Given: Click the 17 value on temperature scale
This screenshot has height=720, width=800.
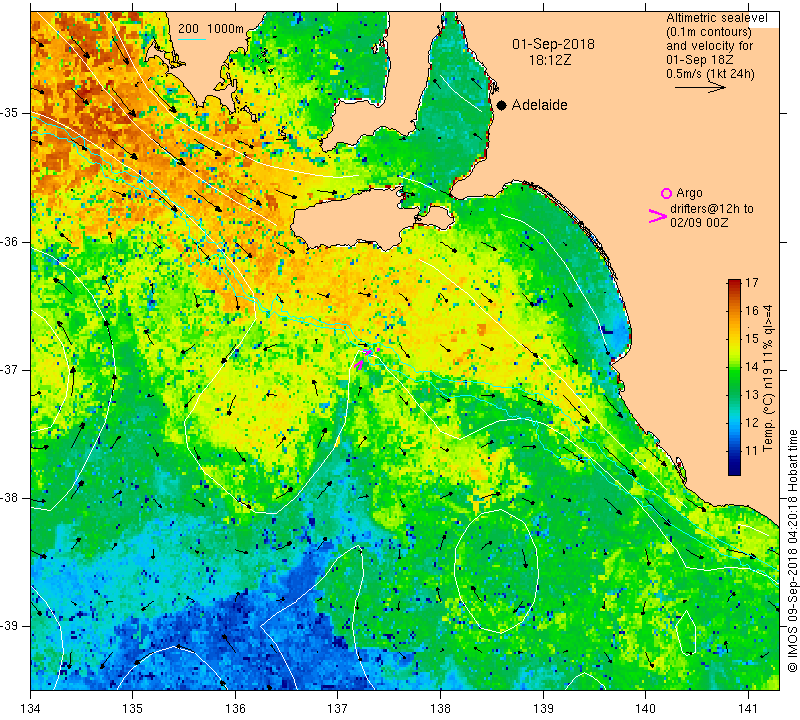Looking at the screenshot, I should [x=752, y=282].
